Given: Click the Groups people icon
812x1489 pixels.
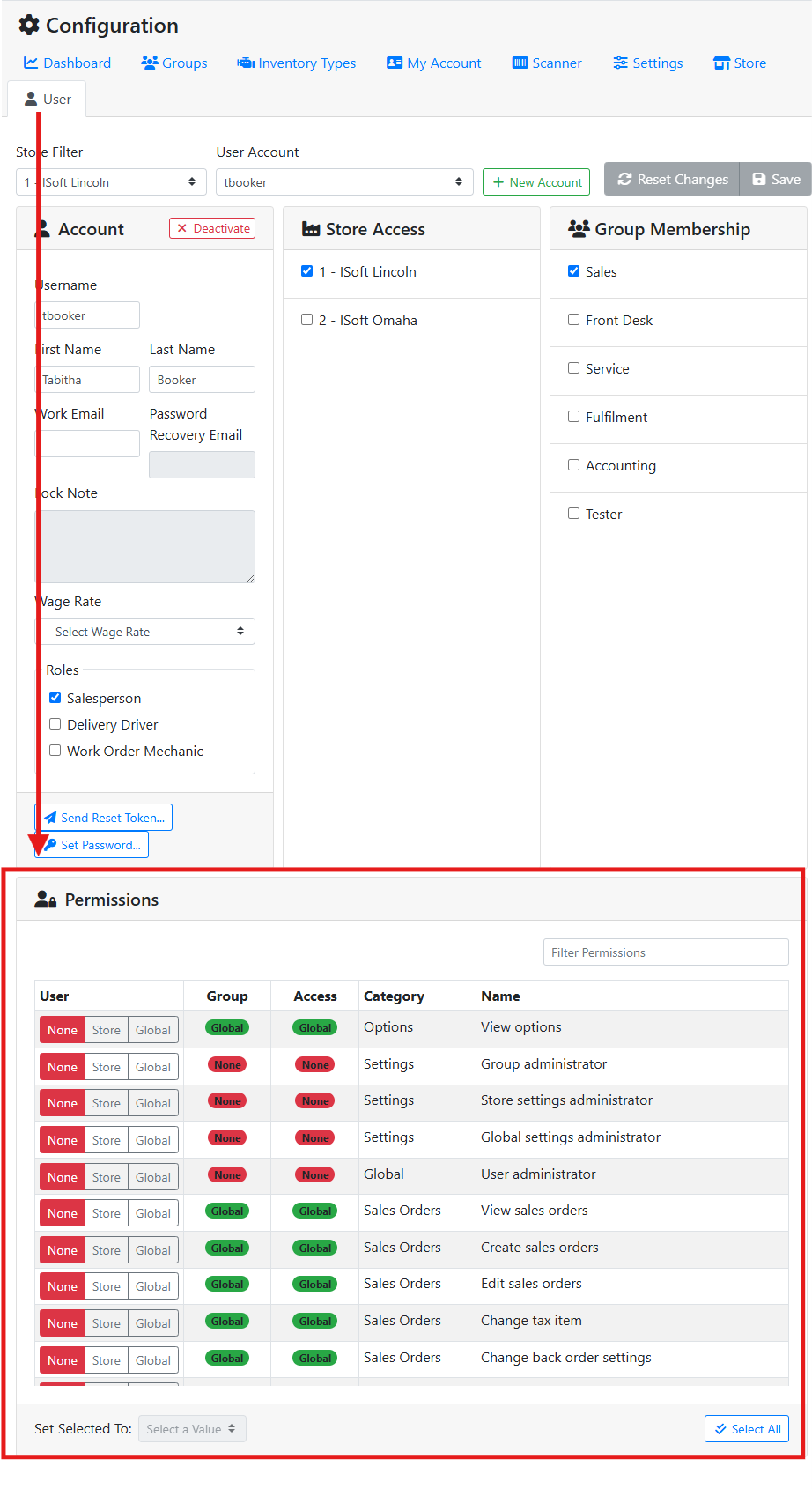Looking at the screenshot, I should [x=150, y=63].
